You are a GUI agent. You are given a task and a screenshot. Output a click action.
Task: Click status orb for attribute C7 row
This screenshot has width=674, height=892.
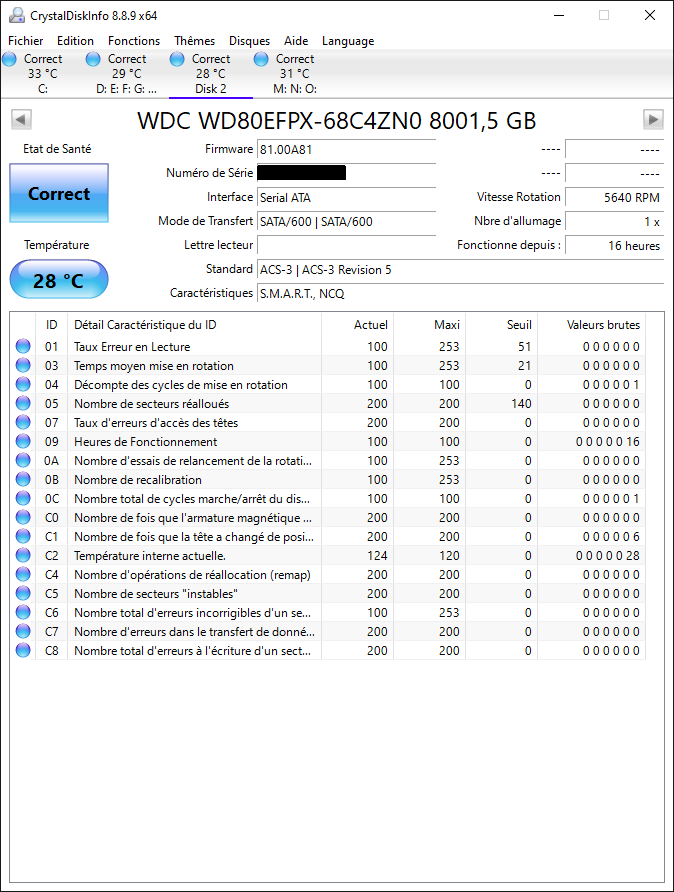coord(23,631)
